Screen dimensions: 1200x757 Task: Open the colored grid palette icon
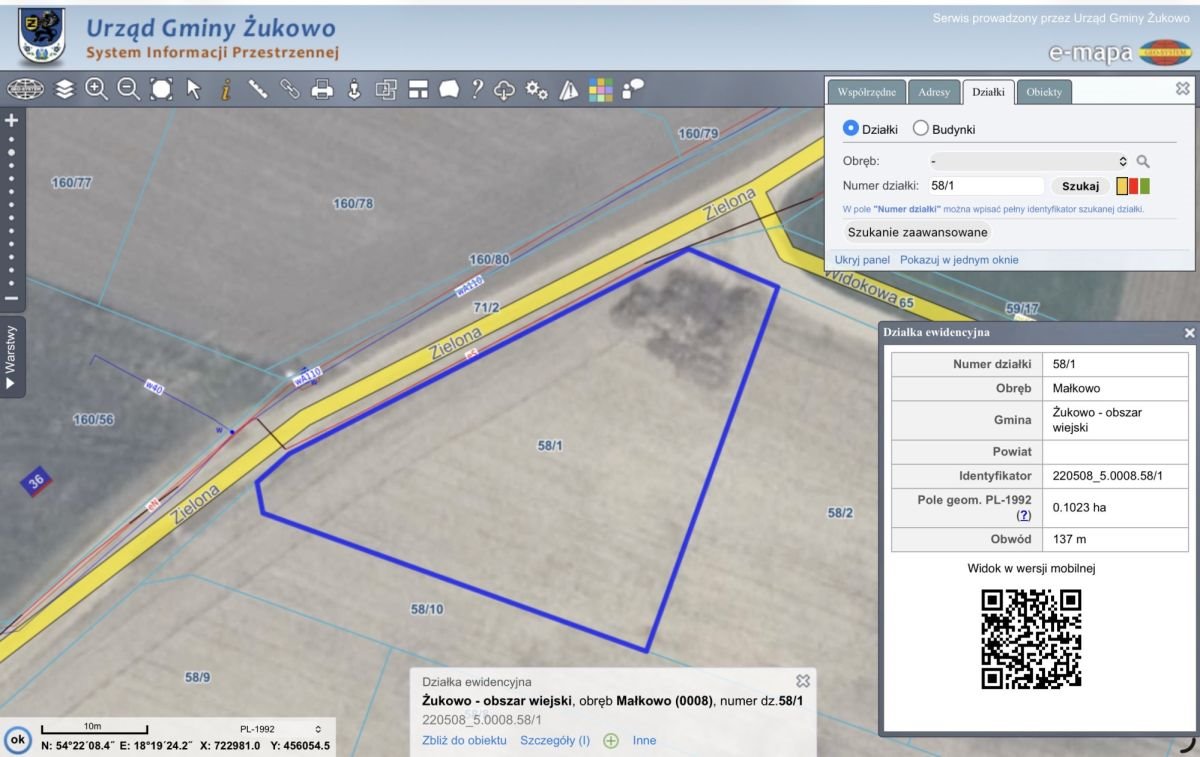[x=600, y=90]
